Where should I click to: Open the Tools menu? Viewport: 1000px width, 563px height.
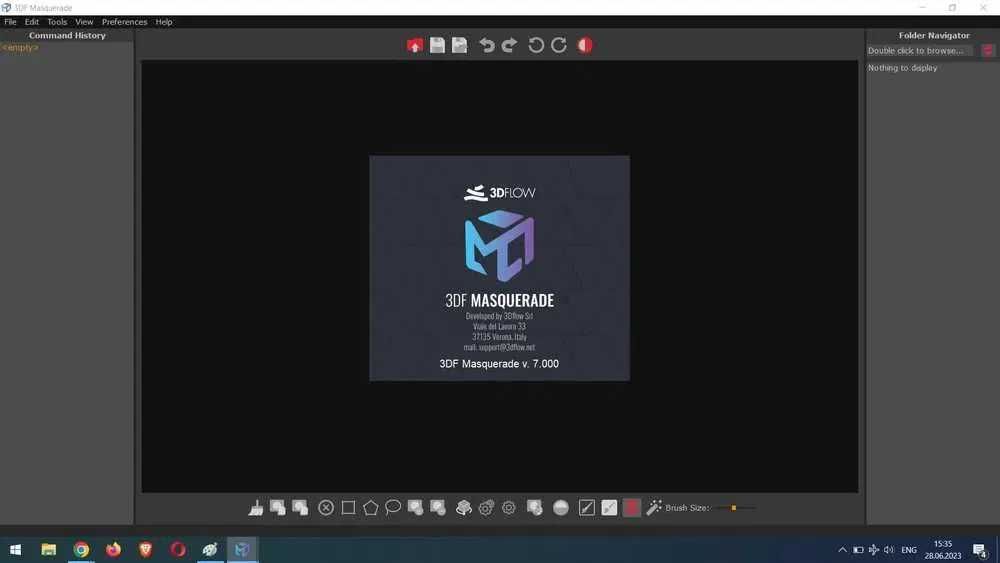click(x=57, y=22)
